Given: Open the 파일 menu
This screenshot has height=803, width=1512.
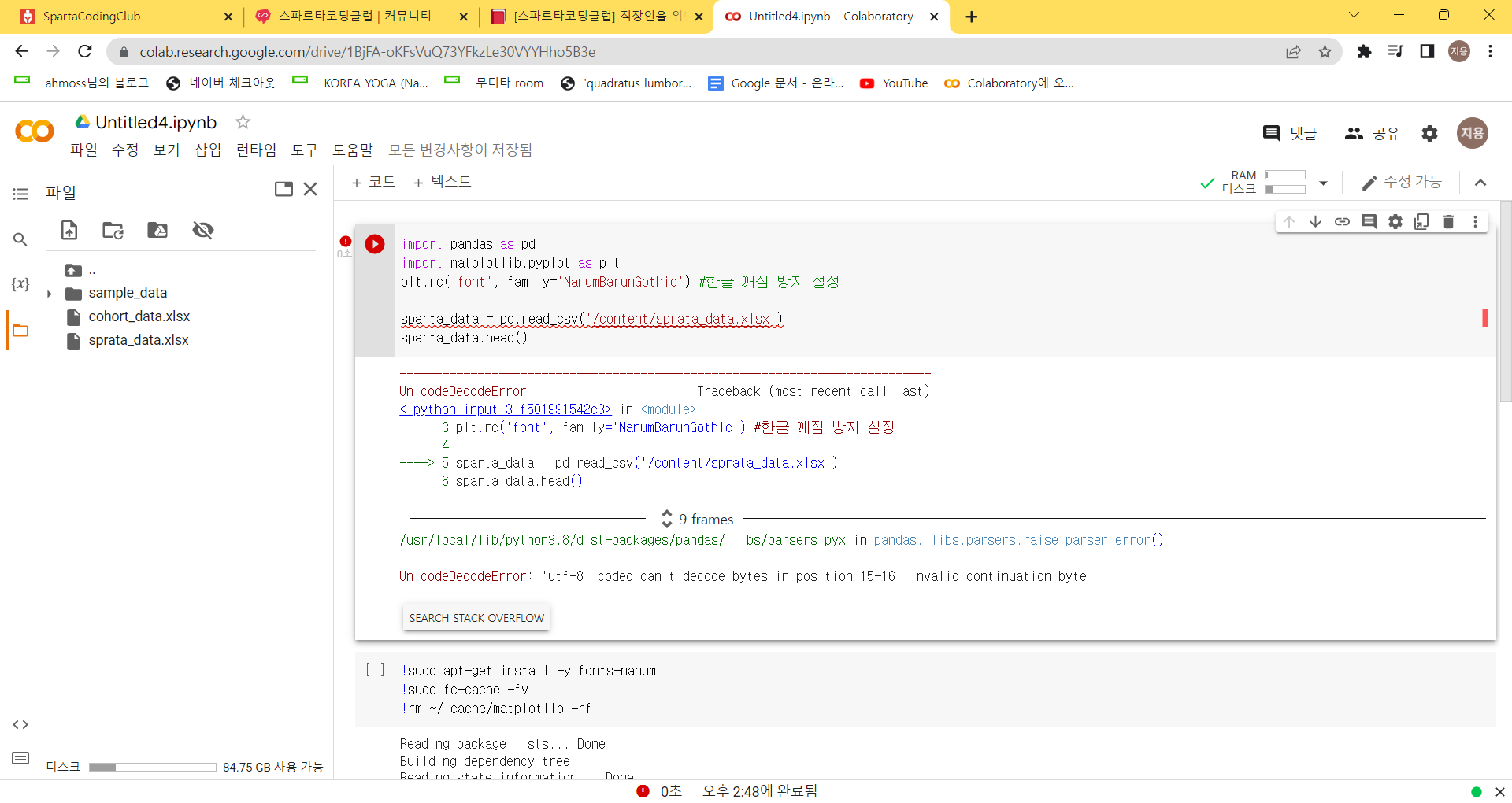Looking at the screenshot, I should point(83,150).
